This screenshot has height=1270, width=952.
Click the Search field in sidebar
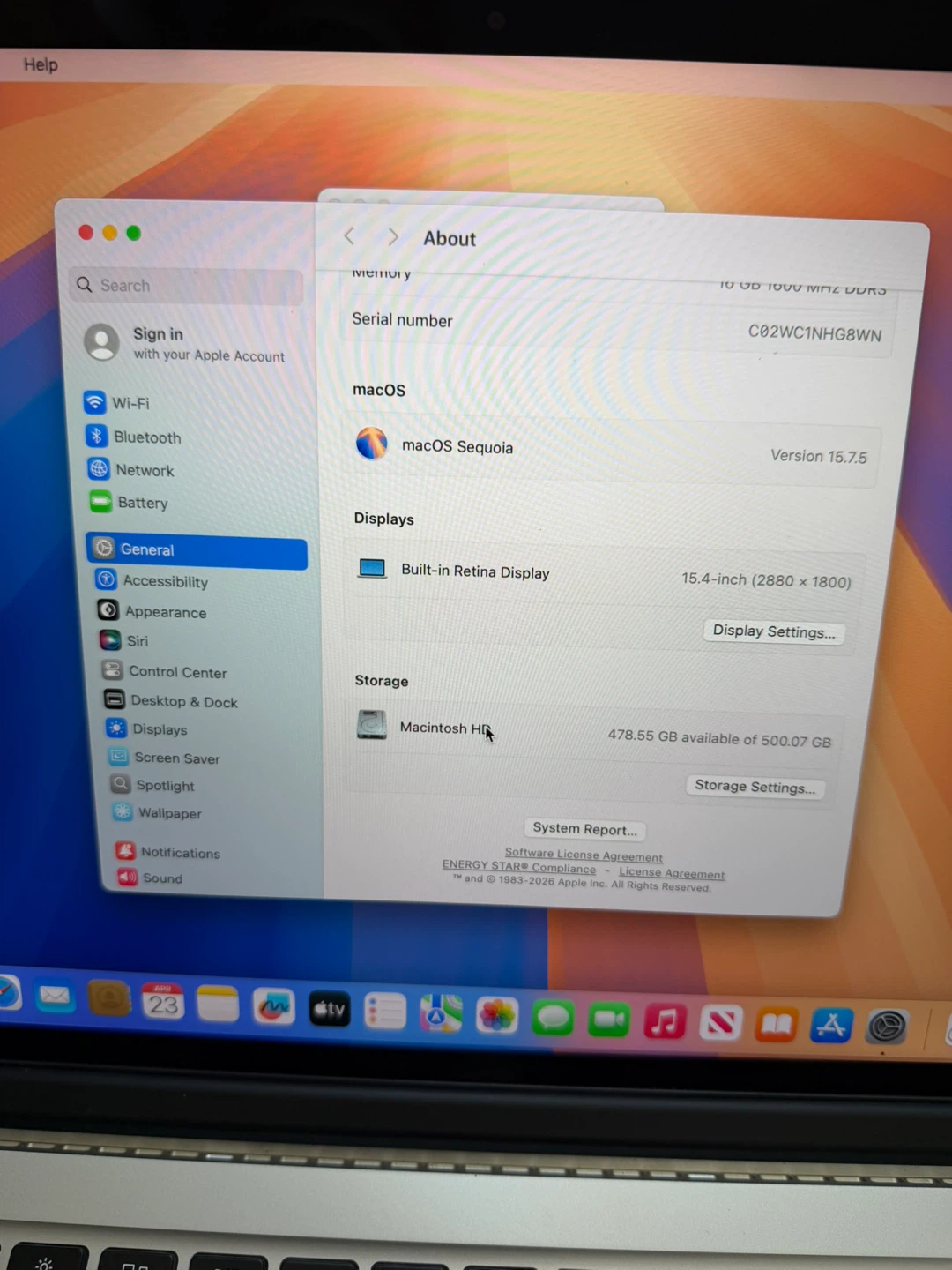(187, 286)
